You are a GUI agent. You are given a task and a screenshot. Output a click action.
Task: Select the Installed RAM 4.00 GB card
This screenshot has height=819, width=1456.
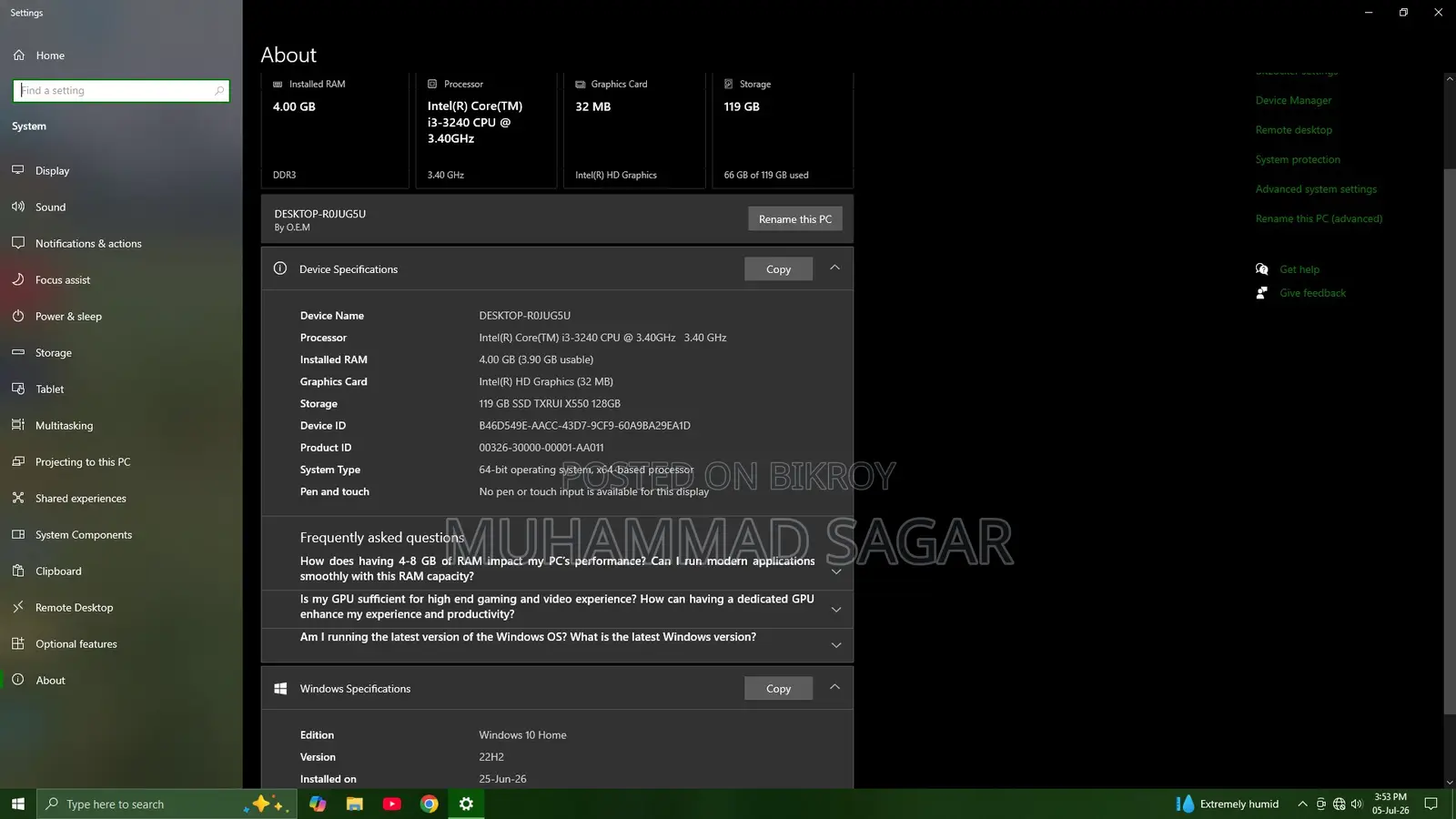[x=335, y=130]
